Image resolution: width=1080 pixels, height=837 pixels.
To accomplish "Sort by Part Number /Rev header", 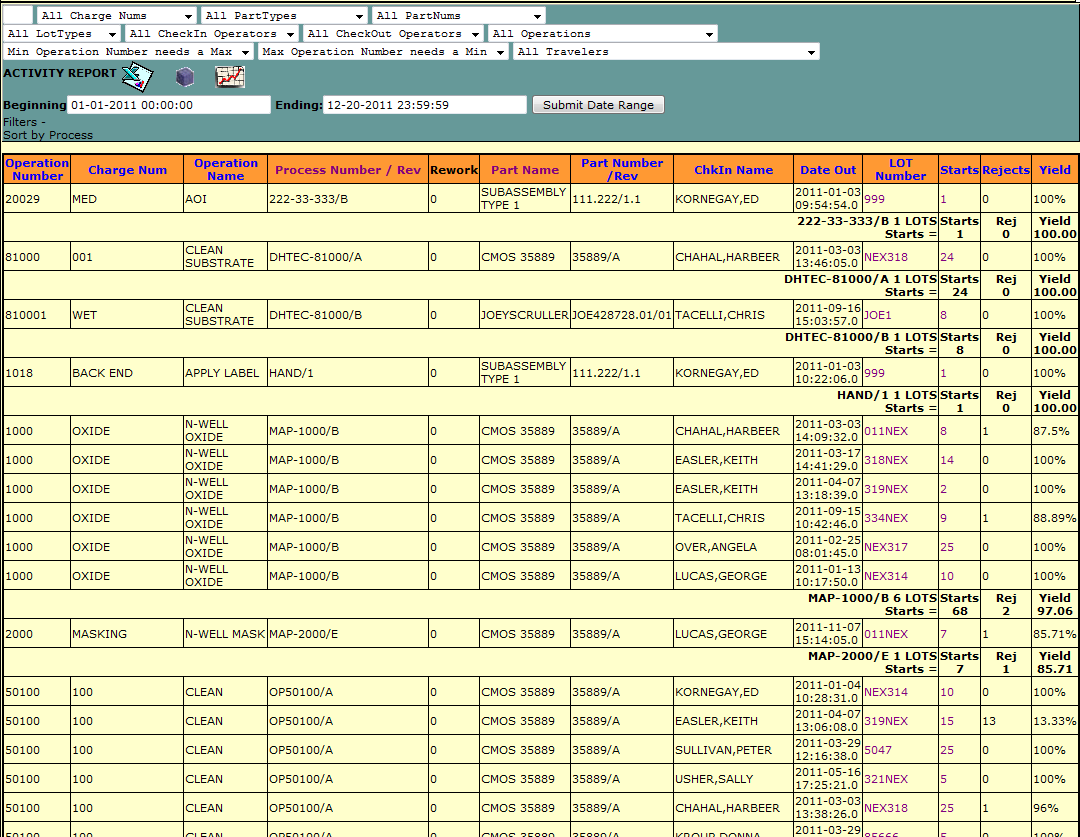I will 622,169.
